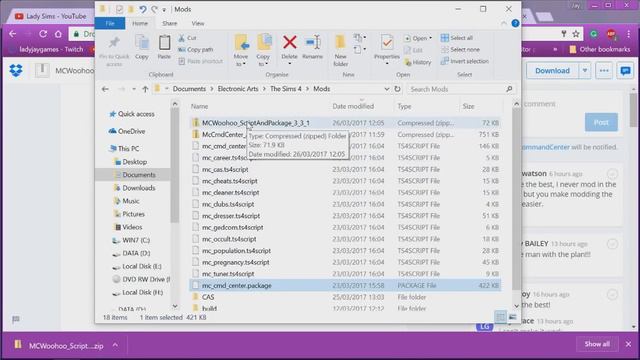Viewport: 640px width, 360px height.
Task: Refresh the Mods folder view
Action: click(x=397, y=89)
